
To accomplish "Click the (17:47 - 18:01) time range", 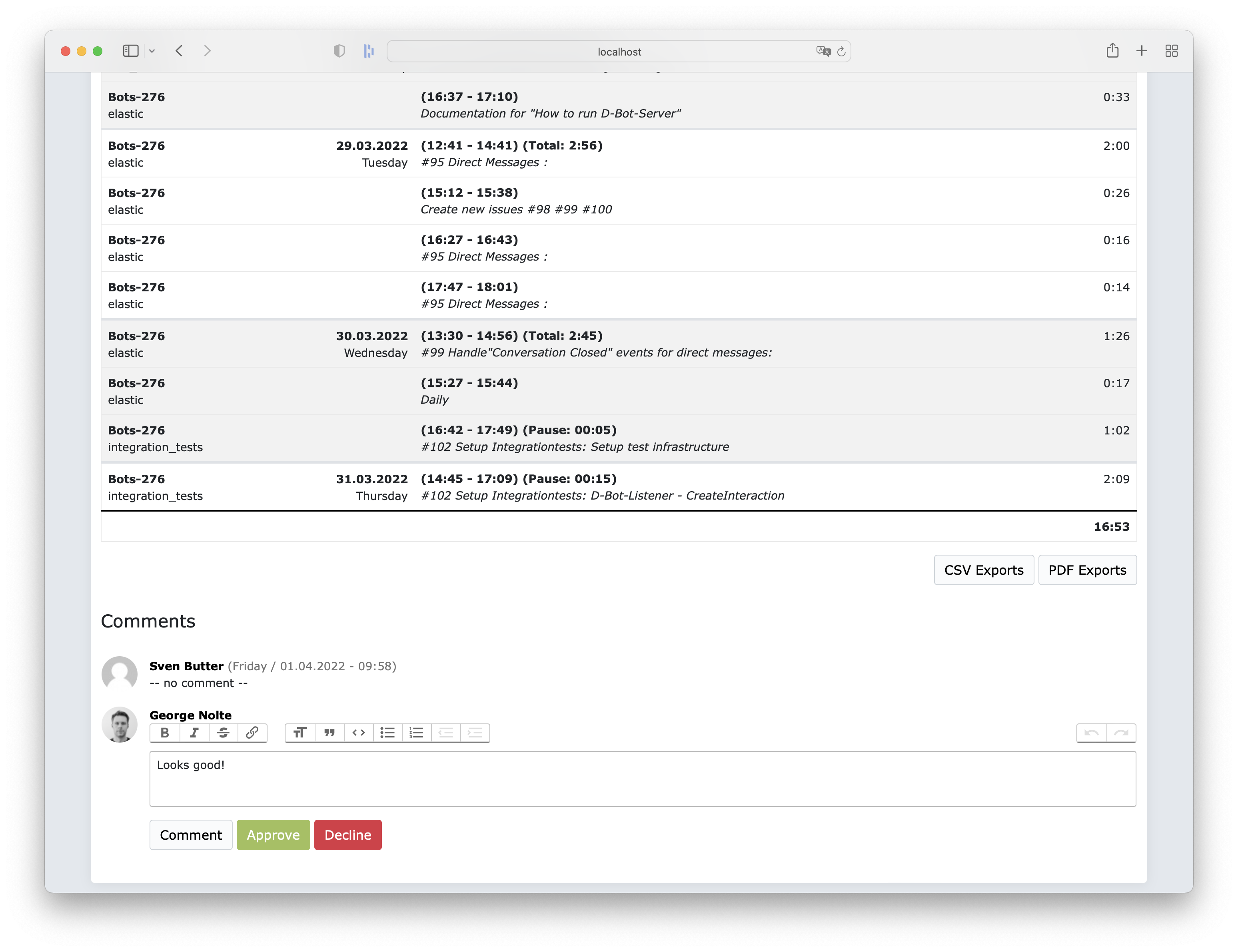I will 469,287.
